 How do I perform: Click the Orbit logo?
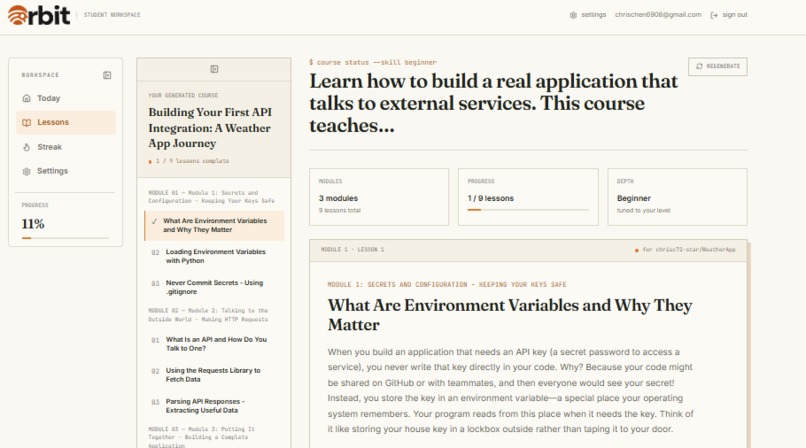pos(39,15)
